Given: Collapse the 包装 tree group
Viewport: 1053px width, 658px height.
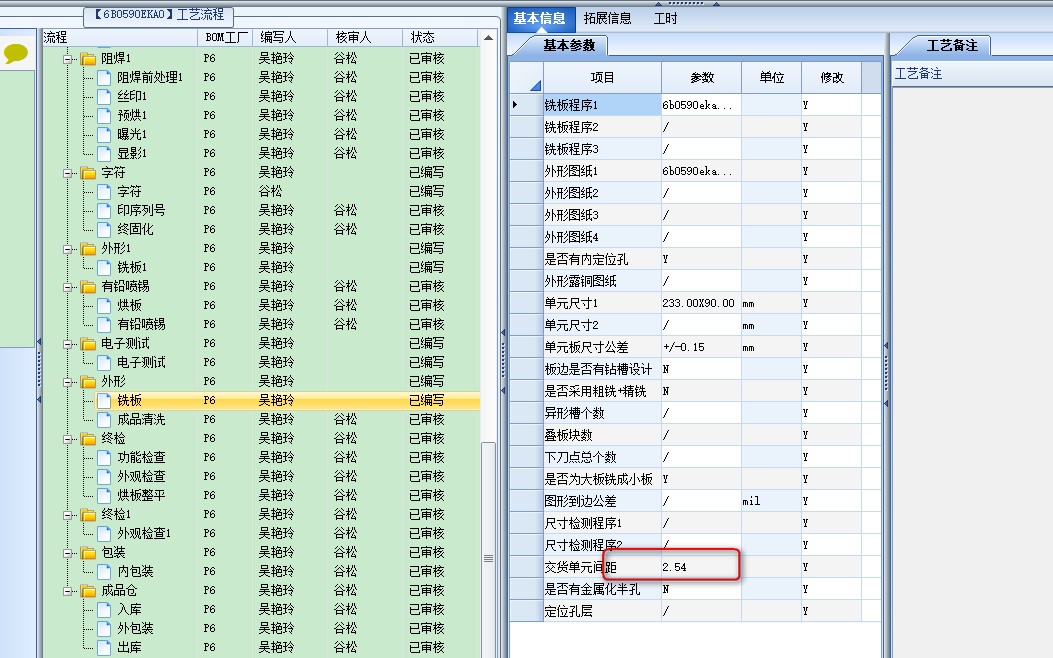Looking at the screenshot, I should [x=68, y=553].
